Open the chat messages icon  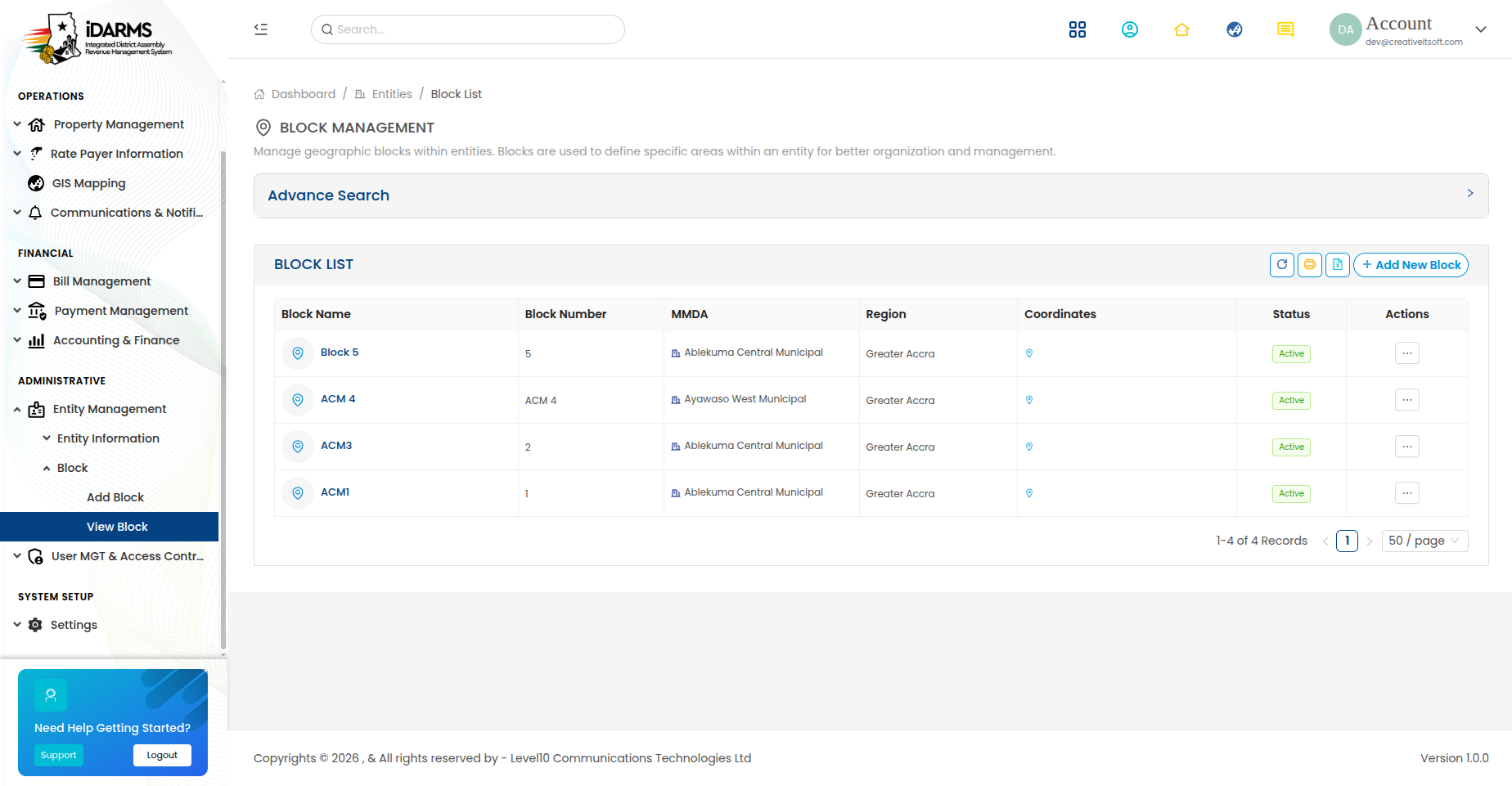pyautogui.click(x=1285, y=29)
